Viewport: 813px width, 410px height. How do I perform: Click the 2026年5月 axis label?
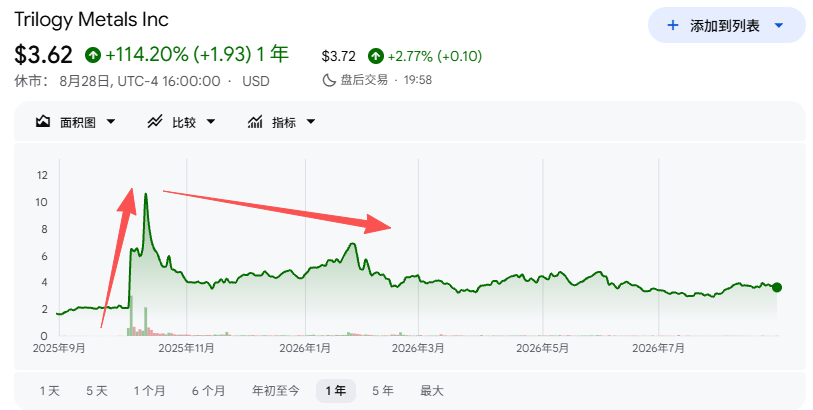[542, 348]
